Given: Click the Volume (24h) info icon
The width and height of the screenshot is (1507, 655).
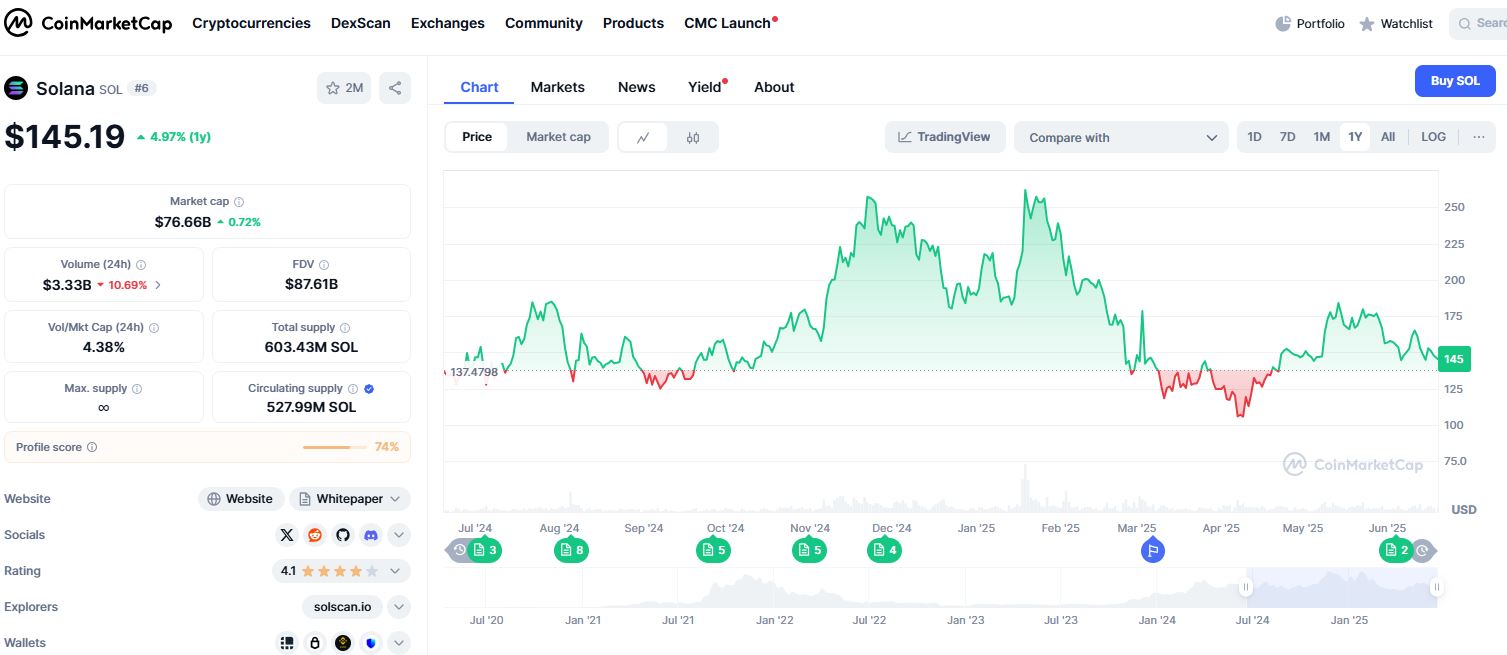Looking at the screenshot, I should pyautogui.click(x=141, y=265).
